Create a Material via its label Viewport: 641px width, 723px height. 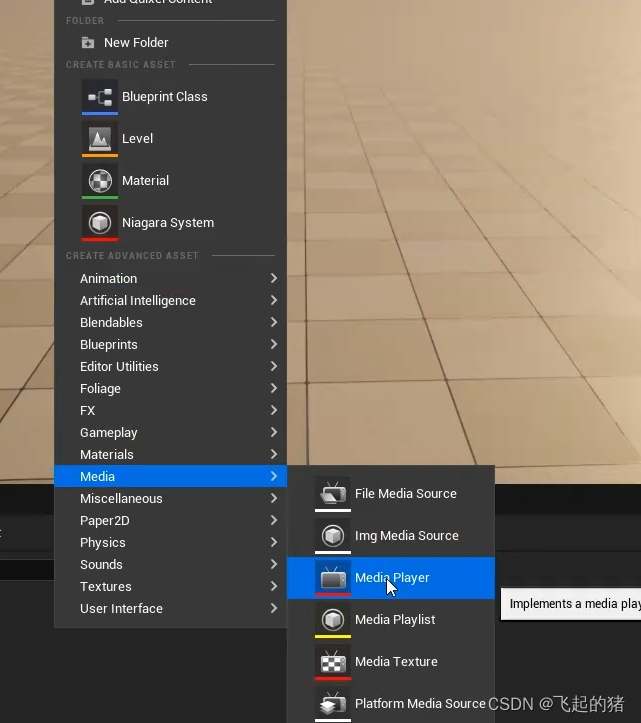click(x=145, y=181)
